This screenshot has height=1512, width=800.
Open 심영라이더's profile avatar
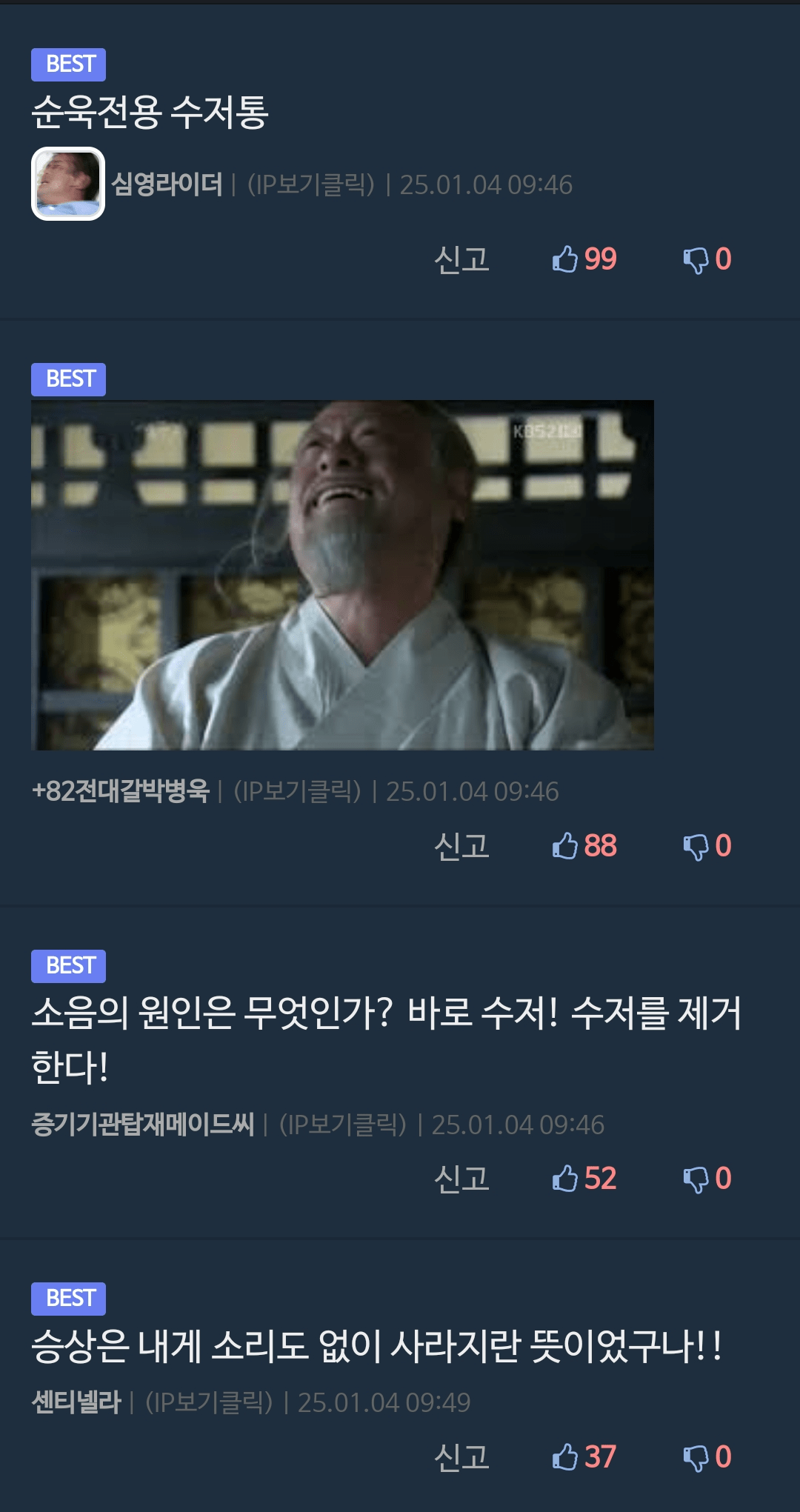pos(68,184)
